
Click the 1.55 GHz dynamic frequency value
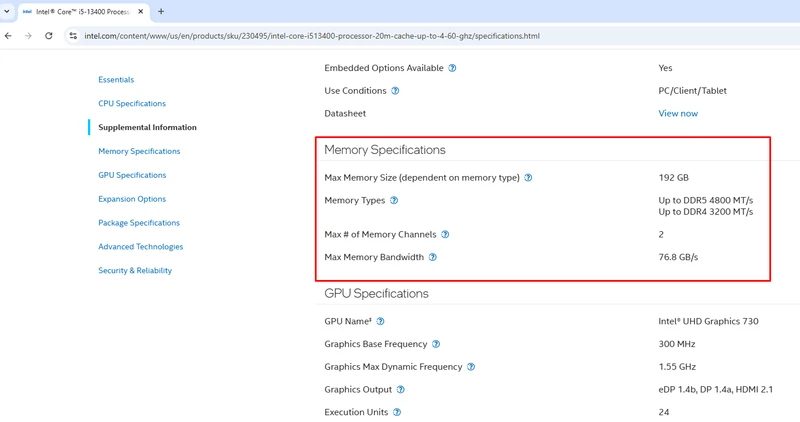point(677,367)
